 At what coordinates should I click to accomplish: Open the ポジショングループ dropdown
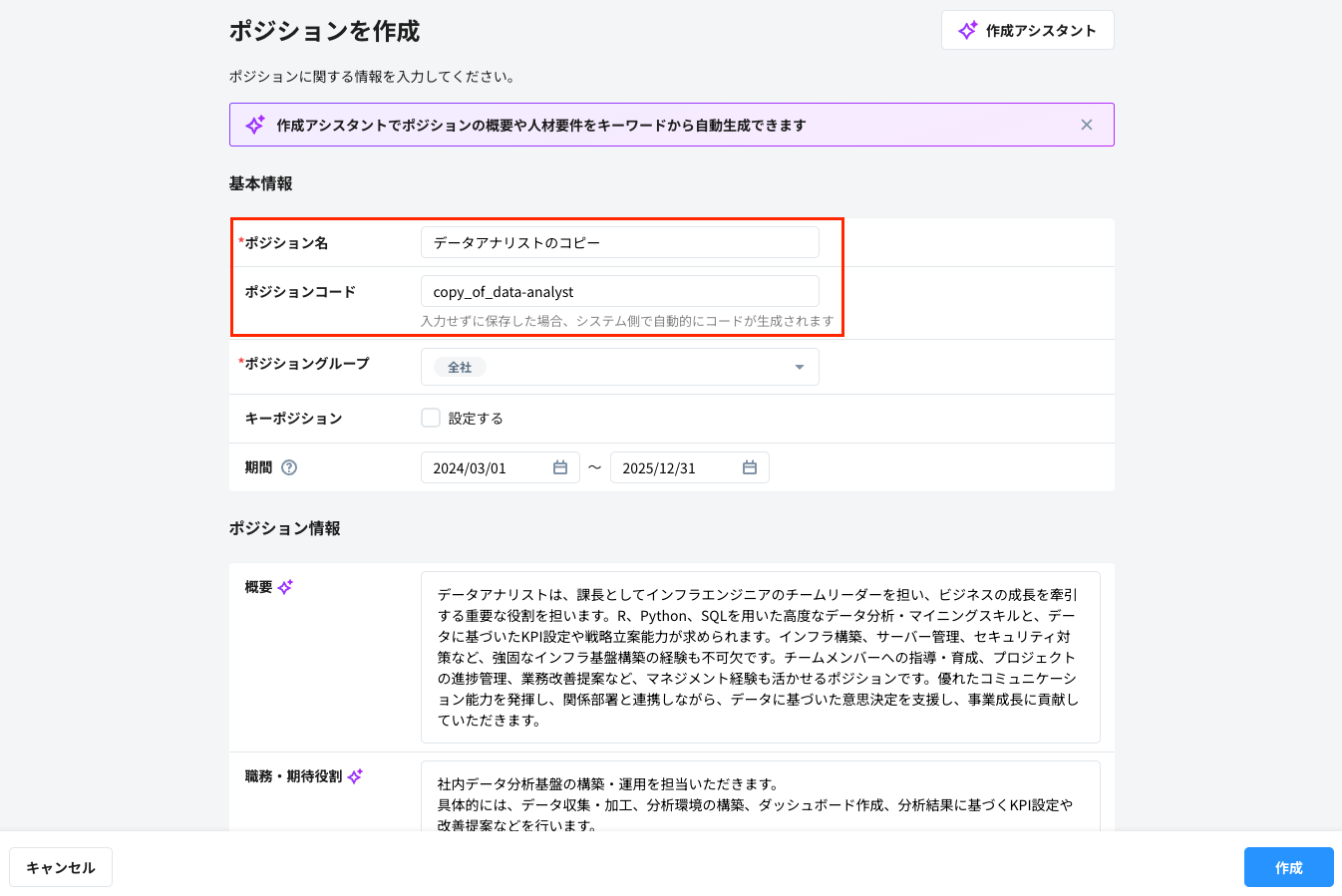[620, 367]
